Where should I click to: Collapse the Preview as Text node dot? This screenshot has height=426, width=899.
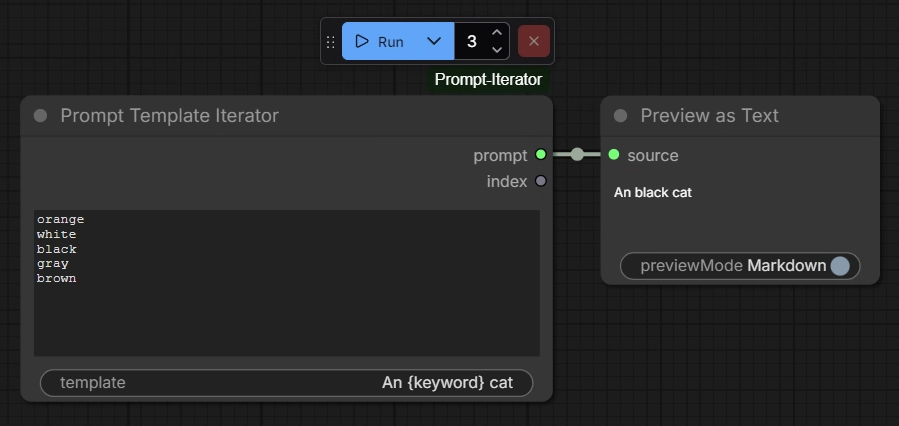[x=620, y=116]
